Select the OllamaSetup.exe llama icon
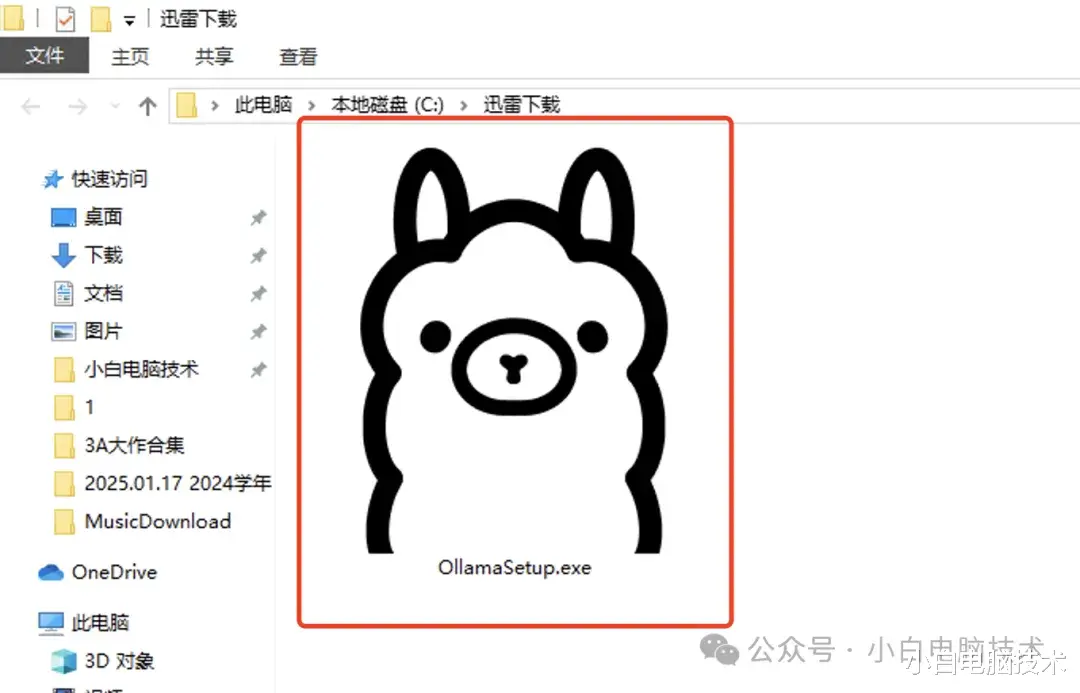The image size is (1080, 693). pyautogui.click(x=514, y=350)
